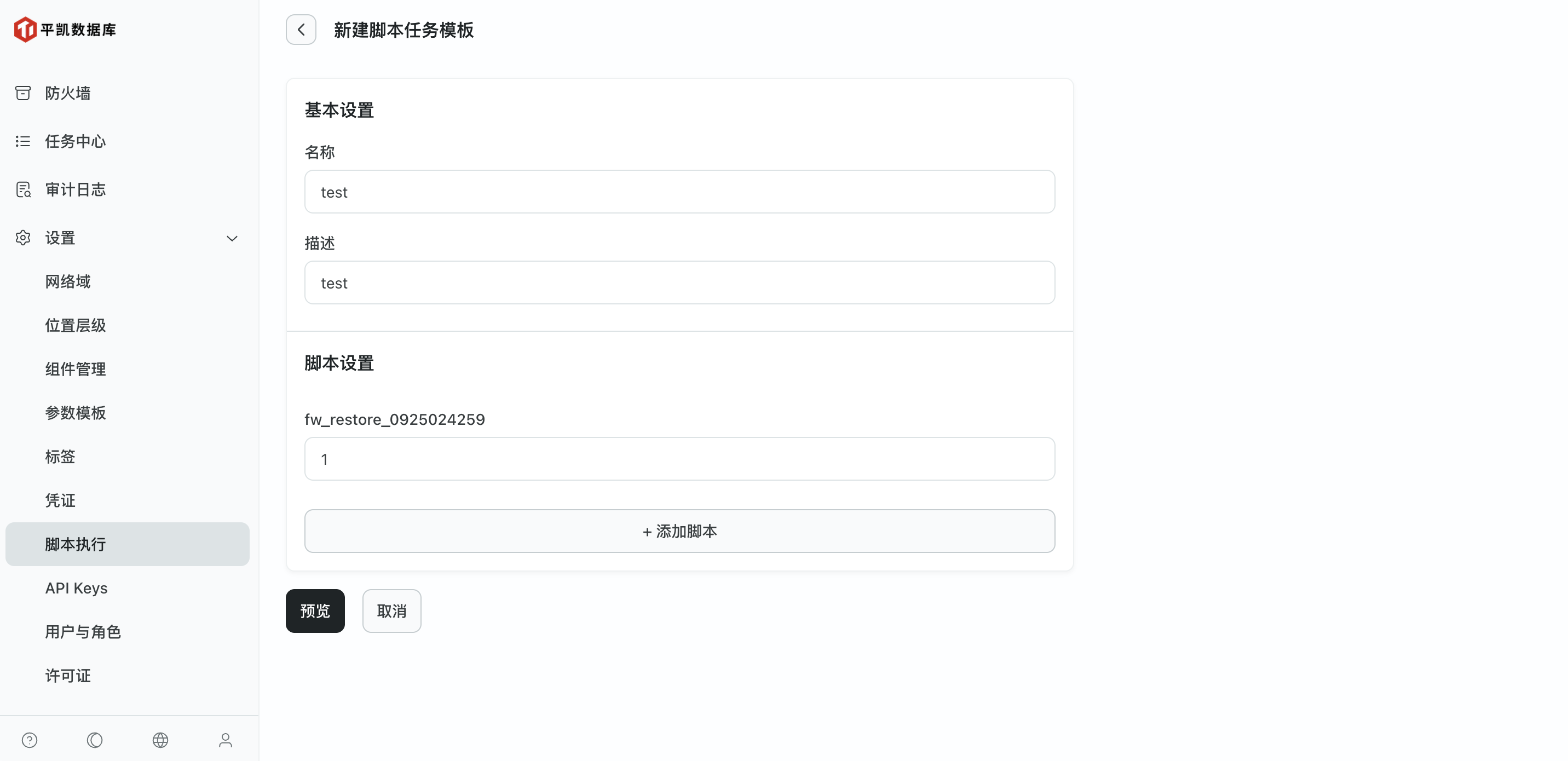Open the user account icon
This screenshot has height=761, width=1568.
(224, 739)
